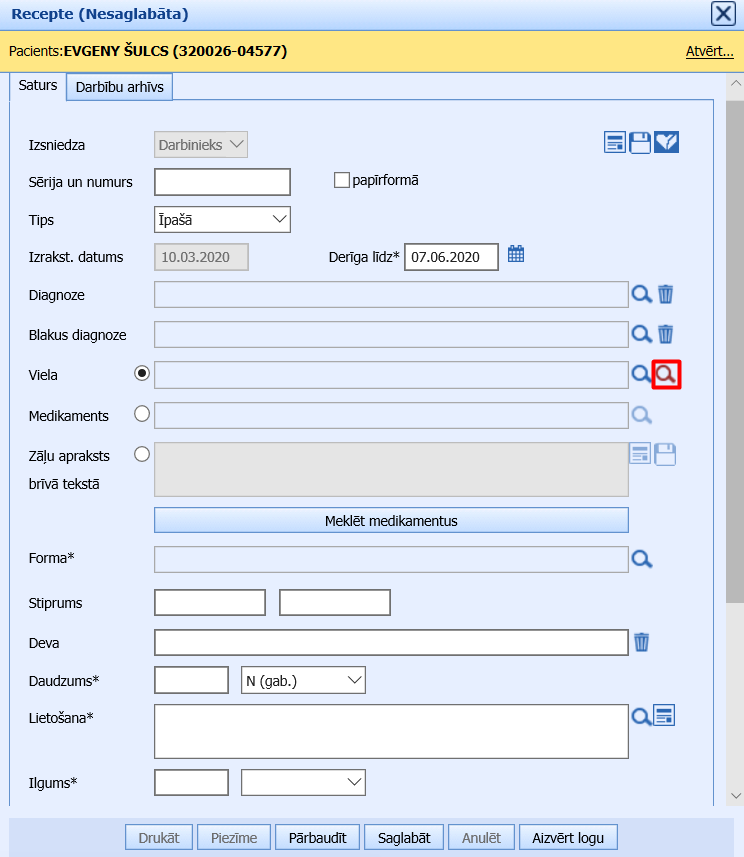Select the Zāļu apraksts brīvā tekstā radio button
This screenshot has width=744, height=857.
coord(142,454)
